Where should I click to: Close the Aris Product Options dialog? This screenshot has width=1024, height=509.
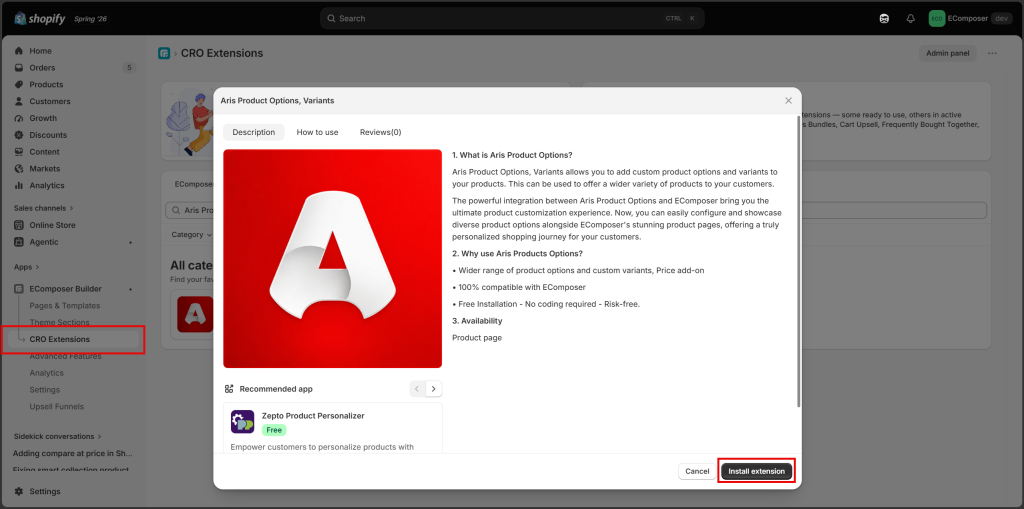point(788,101)
